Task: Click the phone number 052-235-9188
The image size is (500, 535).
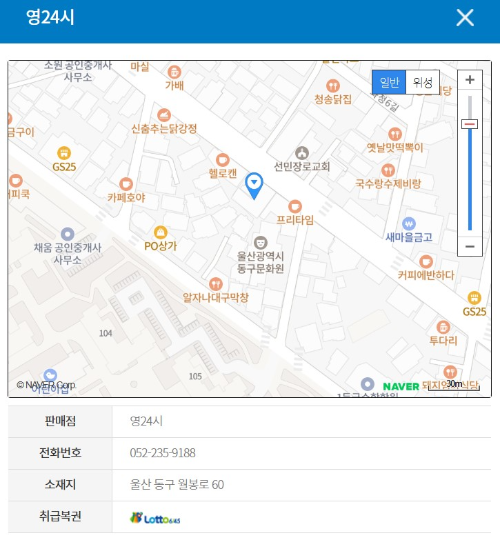Action: [162, 453]
